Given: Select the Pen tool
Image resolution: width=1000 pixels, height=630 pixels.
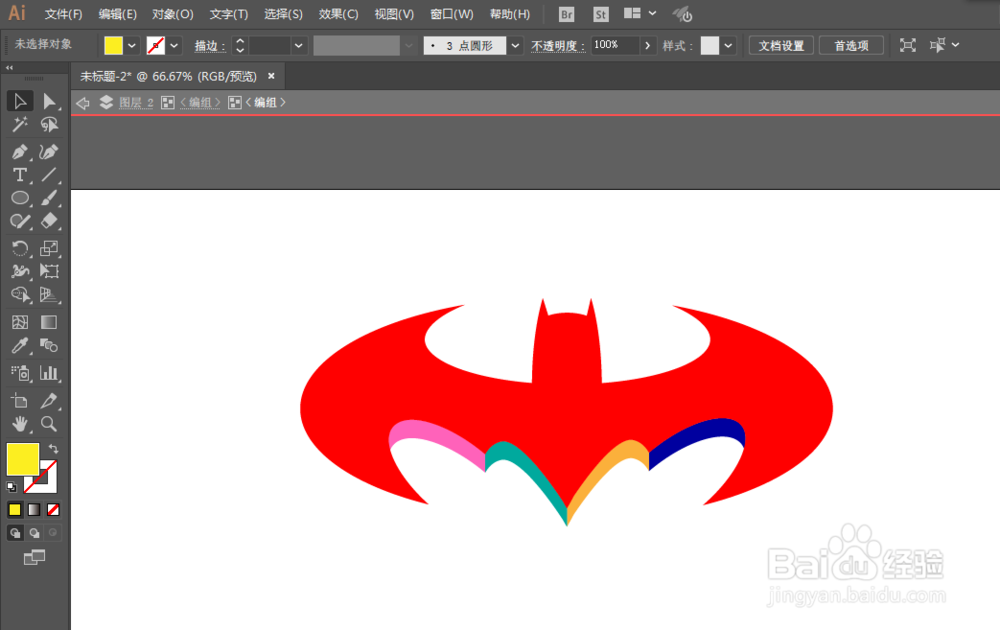Looking at the screenshot, I should click(x=20, y=151).
